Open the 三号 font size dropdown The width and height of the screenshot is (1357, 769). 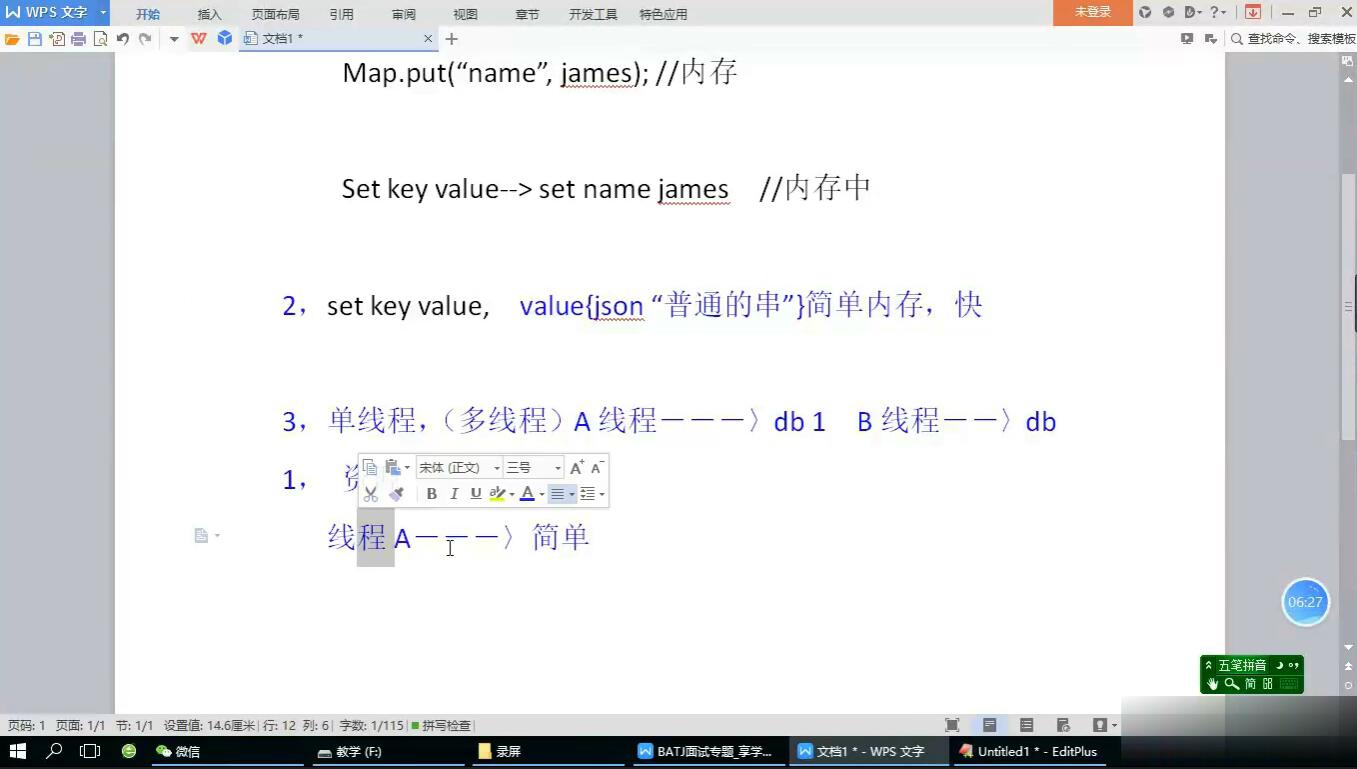pos(533,468)
